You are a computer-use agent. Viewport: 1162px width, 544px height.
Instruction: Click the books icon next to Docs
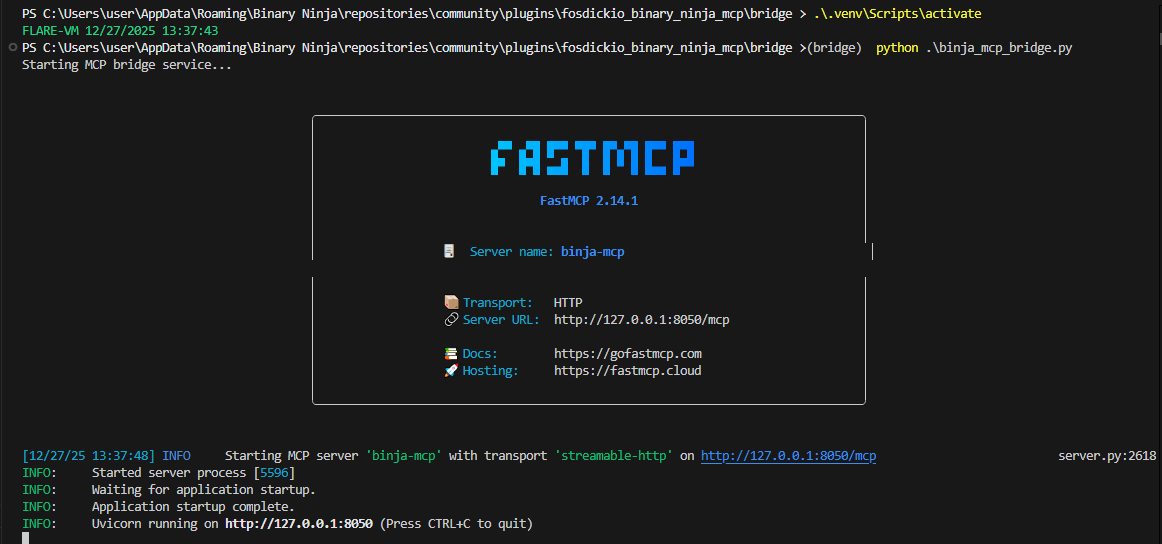tap(451, 354)
